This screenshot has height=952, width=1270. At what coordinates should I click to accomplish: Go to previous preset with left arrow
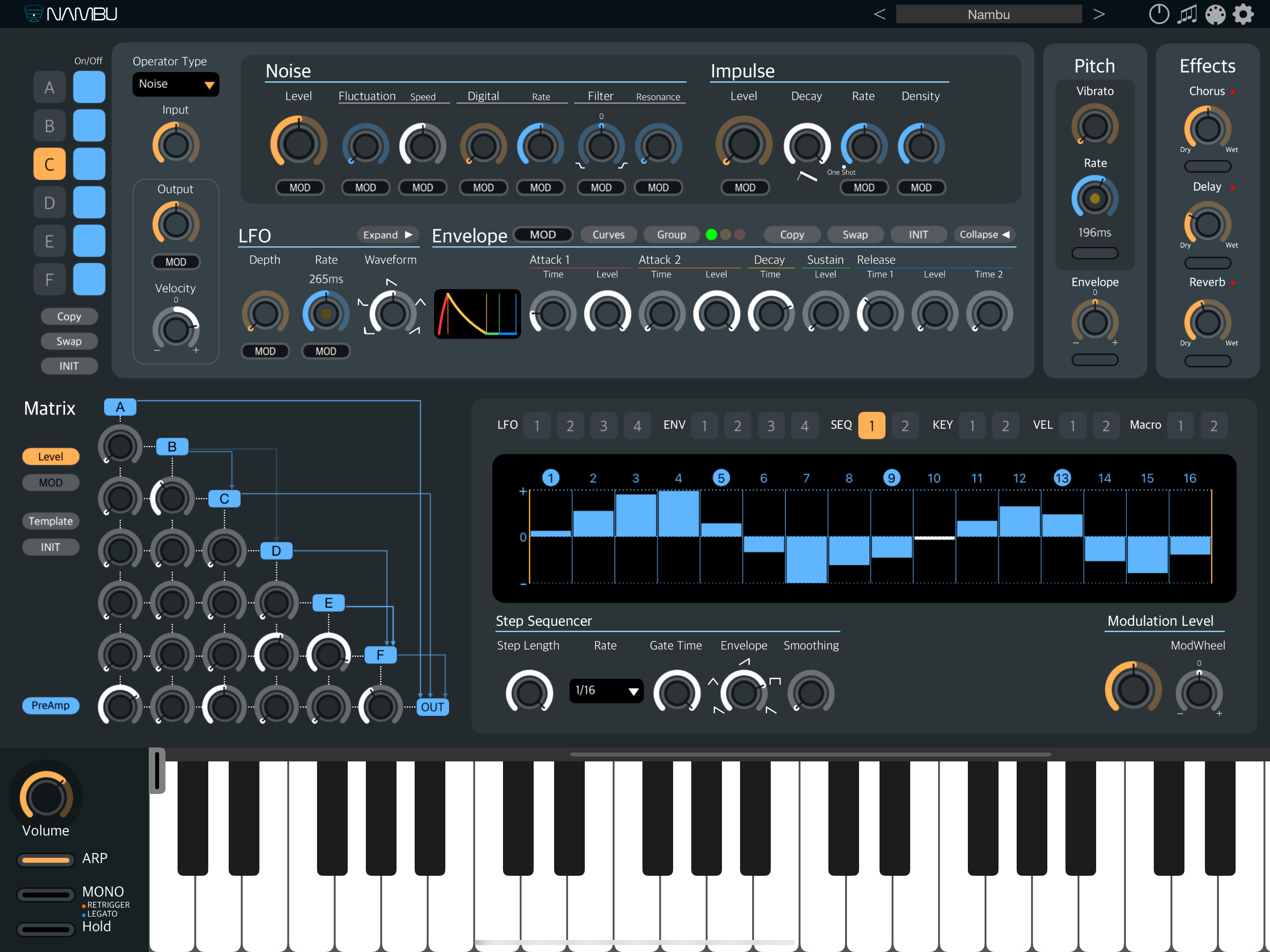[x=879, y=14]
